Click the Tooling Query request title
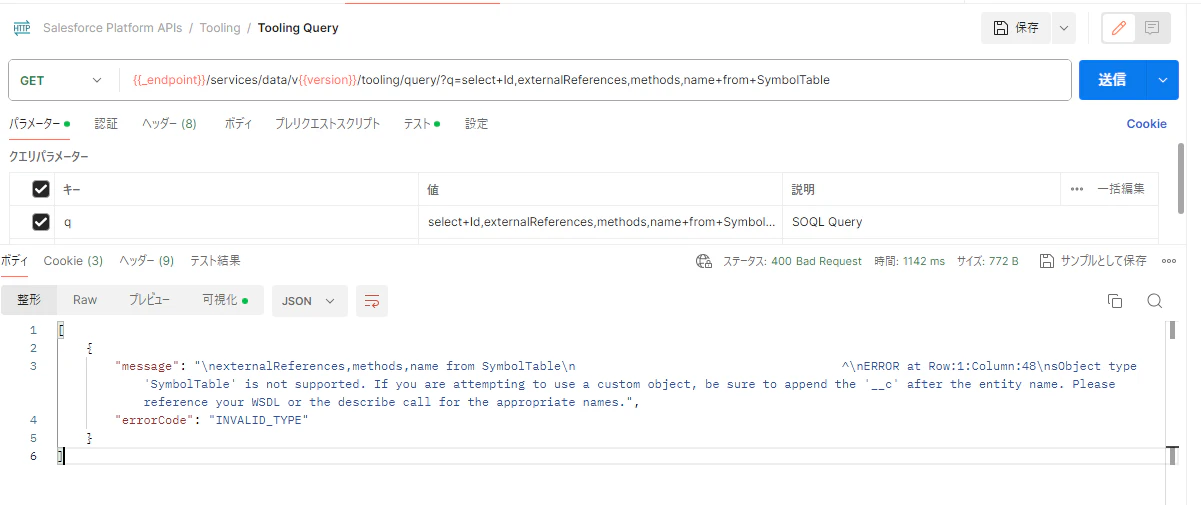Image resolution: width=1201 pixels, height=505 pixels. pyautogui.click(x=298, y=28)
